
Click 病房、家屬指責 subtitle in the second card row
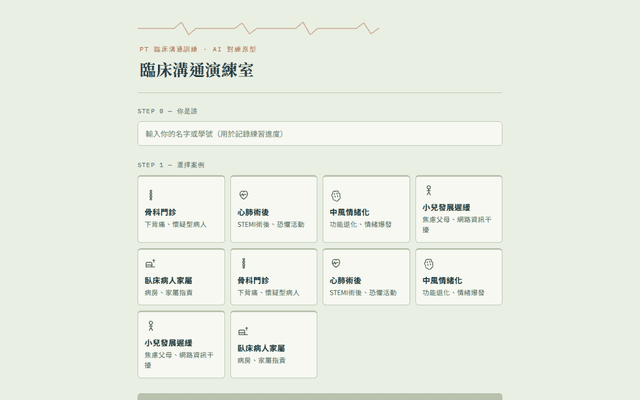(168, 293)
